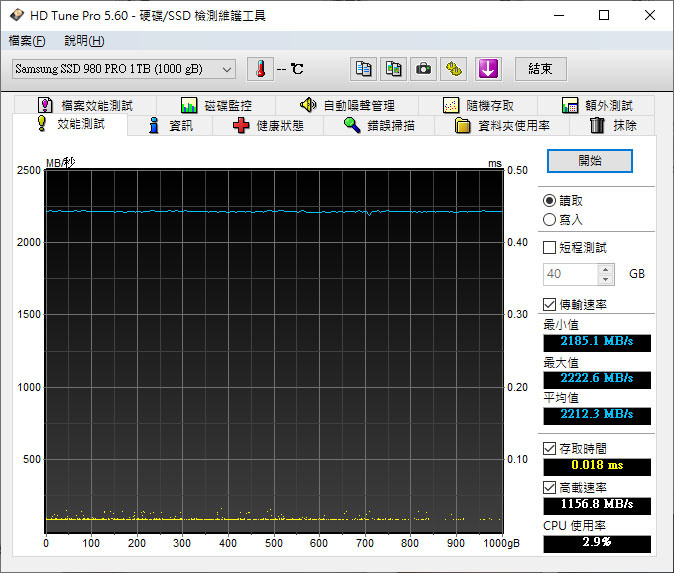
Task: Open the 檔案(F) file menu
Action: click(x=27, y=41)
